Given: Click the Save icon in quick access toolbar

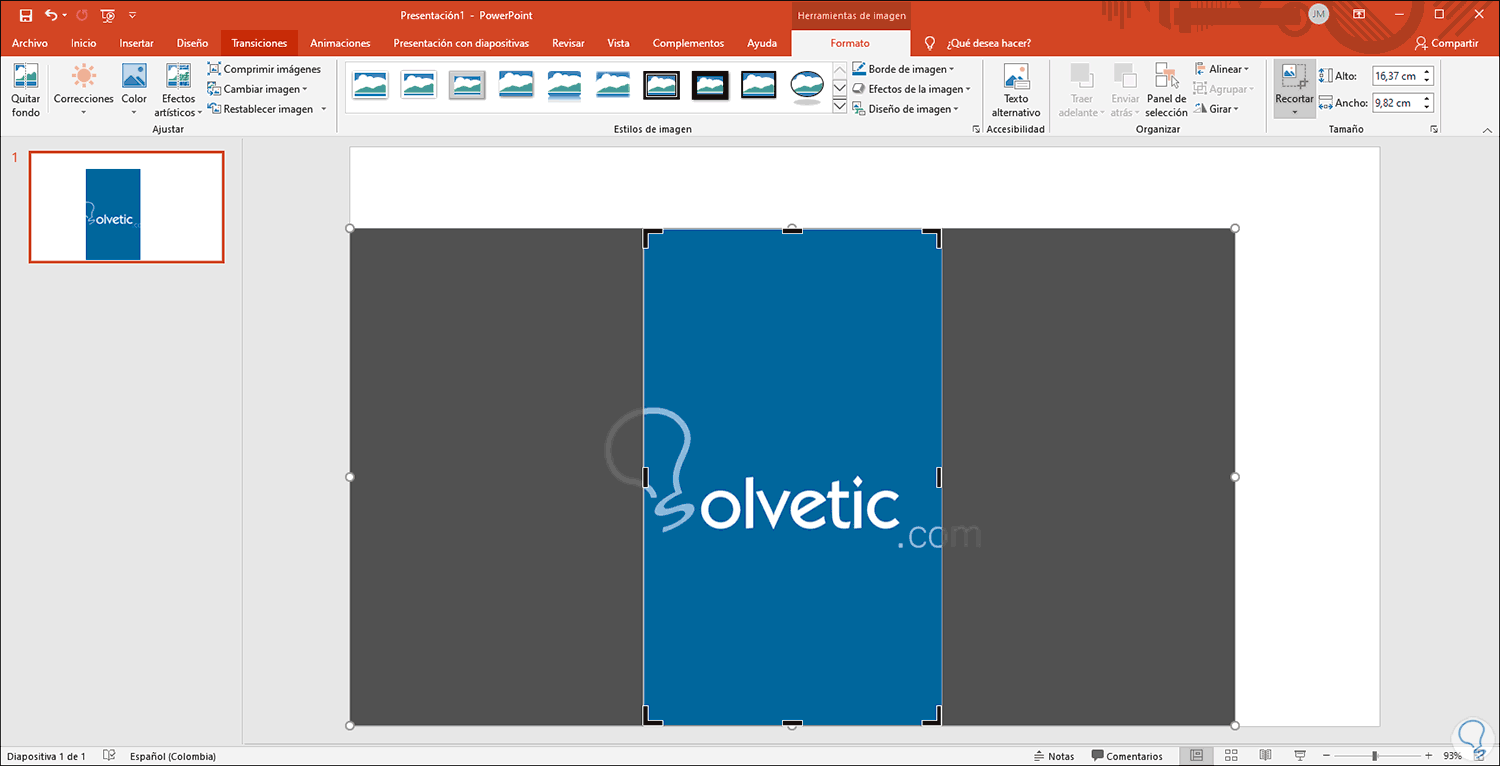Looking at the screenshot, I should [x=26, y=15].
